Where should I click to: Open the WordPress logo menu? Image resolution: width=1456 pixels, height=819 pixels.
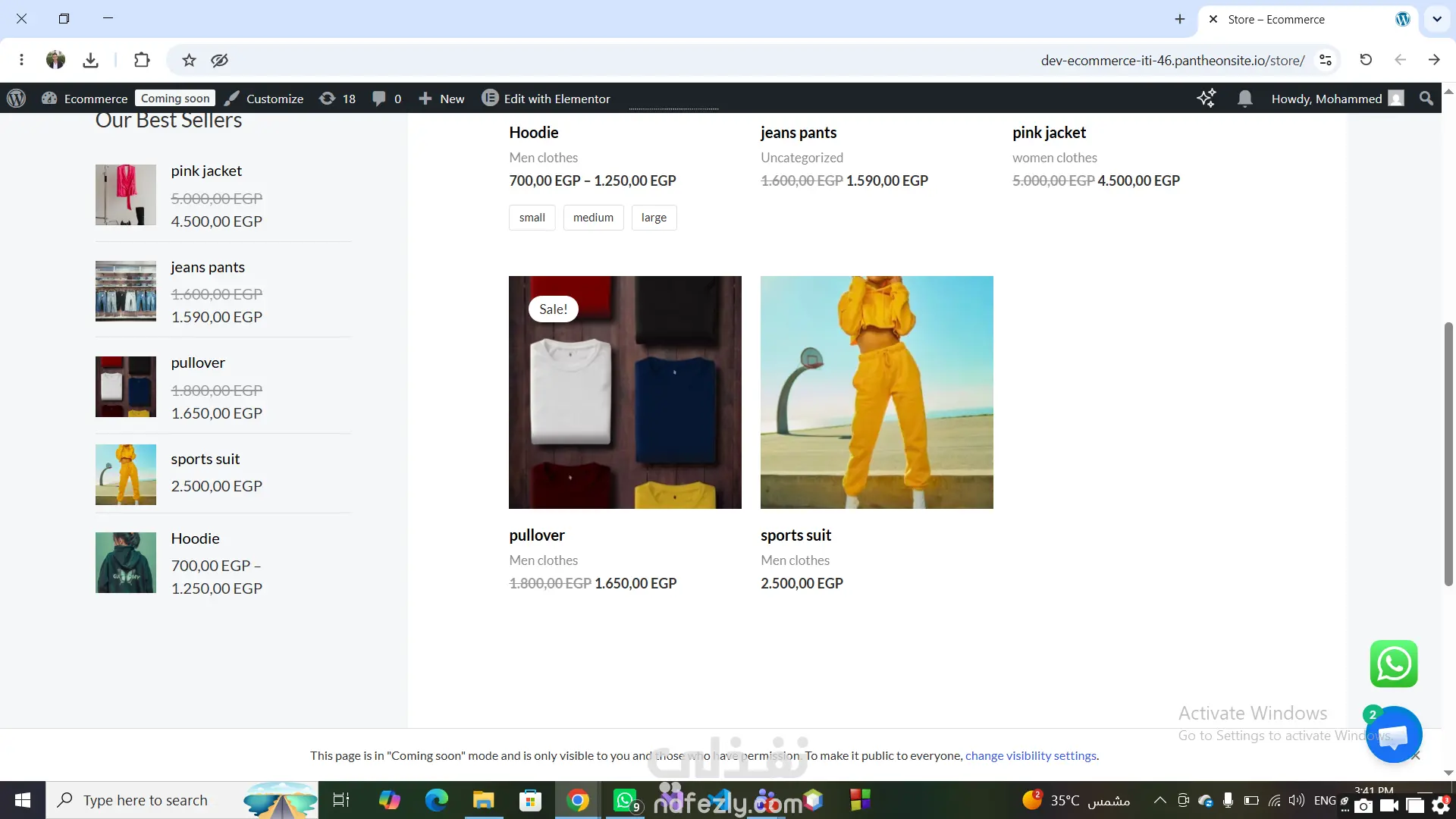[x=16, y=99]
